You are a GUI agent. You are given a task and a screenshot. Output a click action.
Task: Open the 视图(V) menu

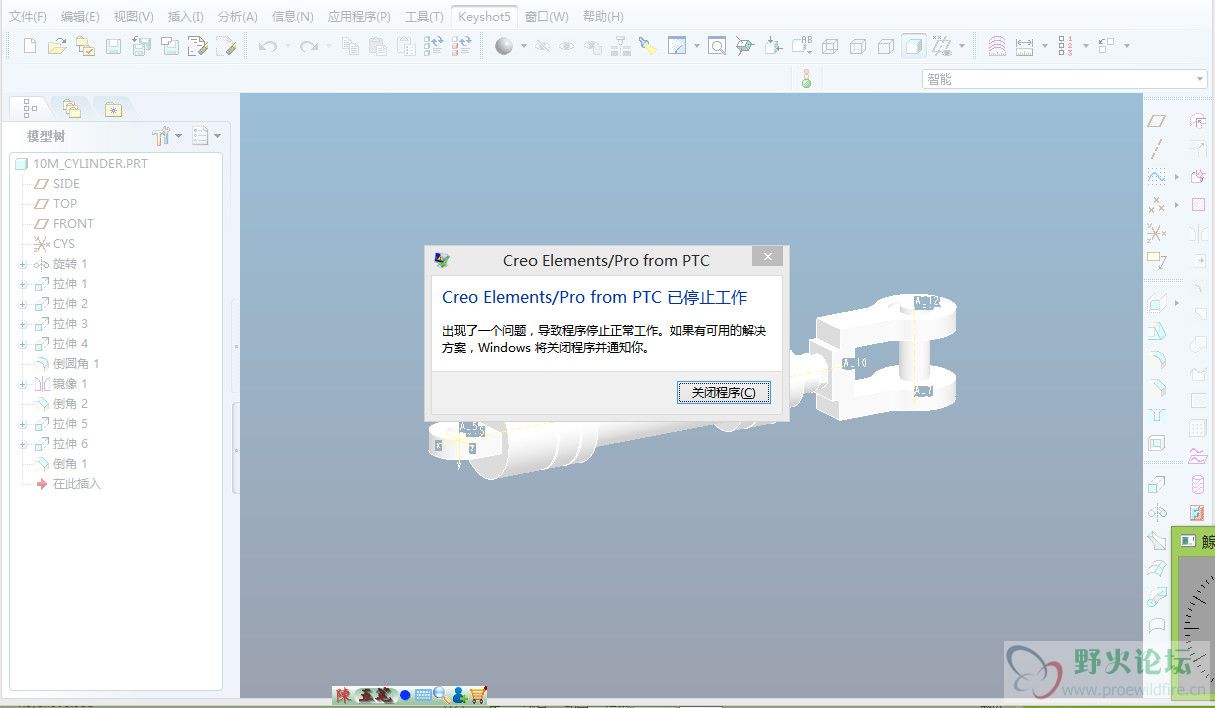coord(134,16)
